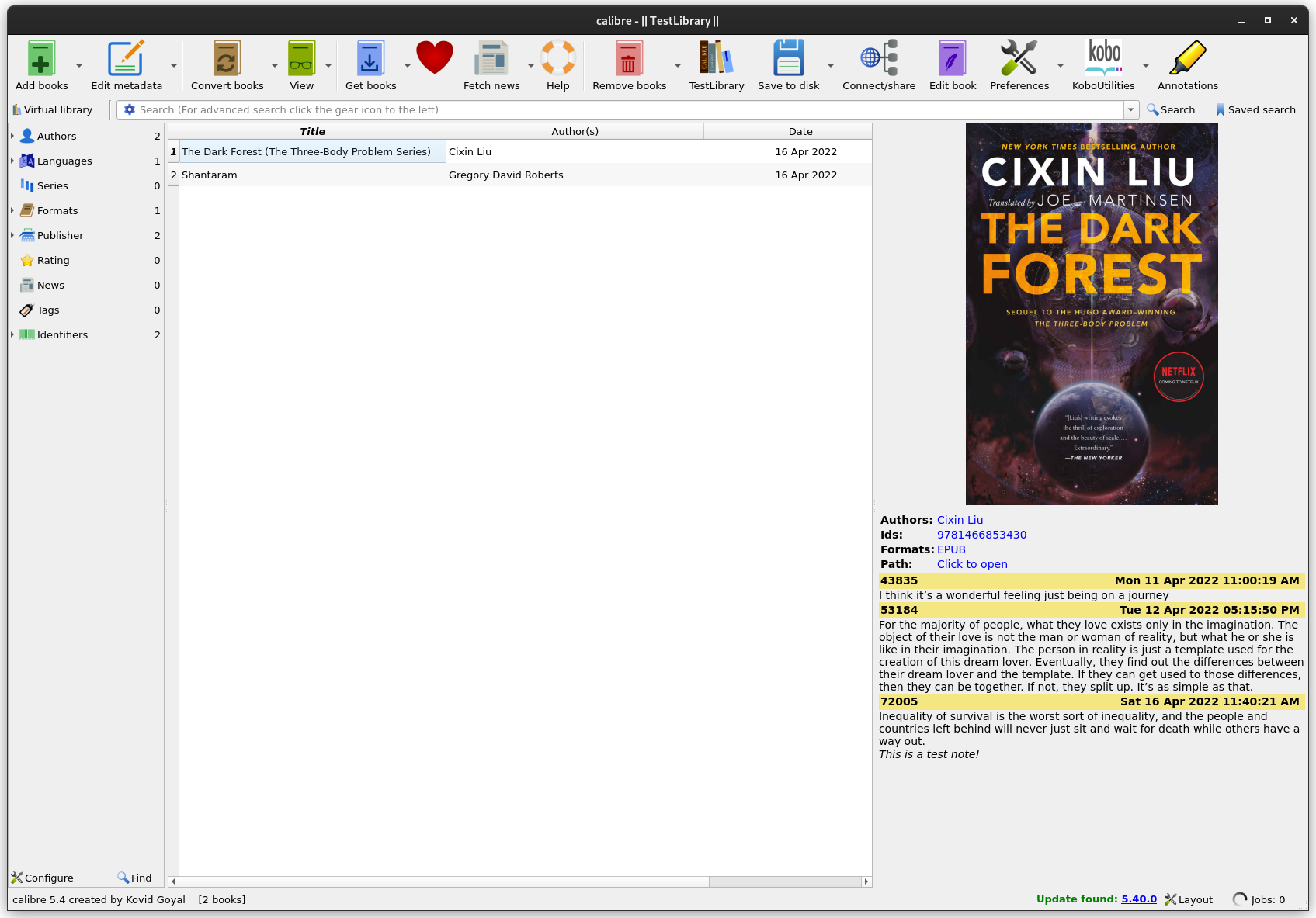
Task: Click the Edit book icon
Action: click(x=952, y=58)
